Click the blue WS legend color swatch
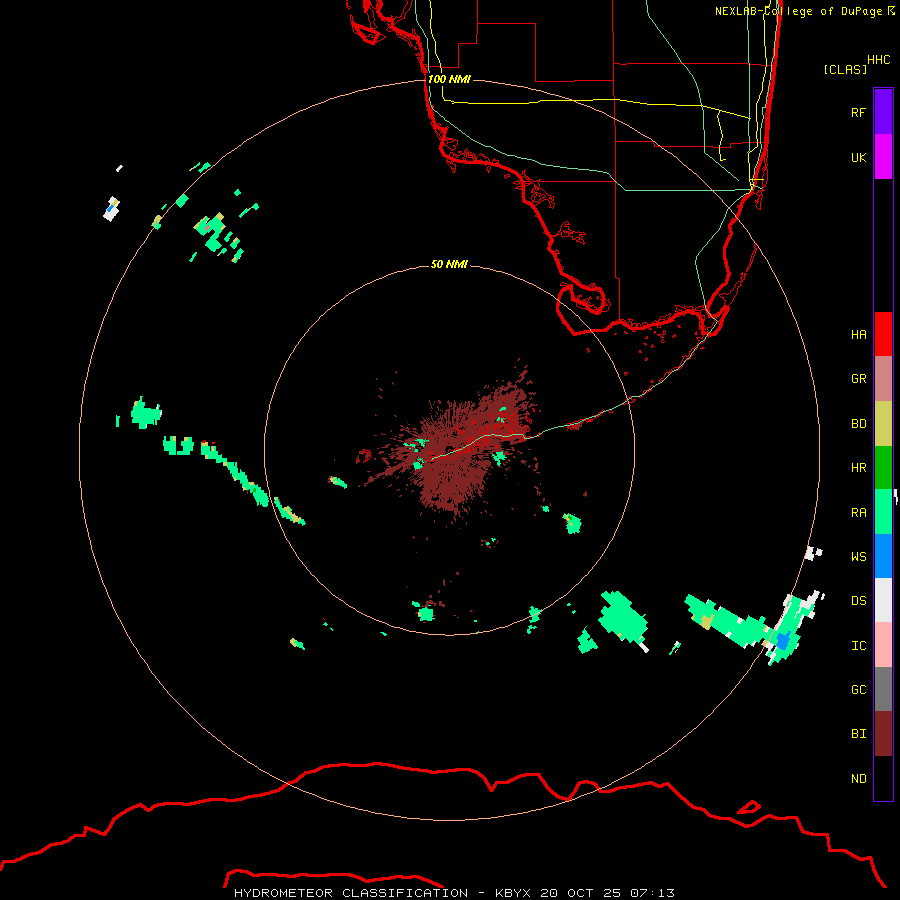900x900 pixels. coord(883,556)
